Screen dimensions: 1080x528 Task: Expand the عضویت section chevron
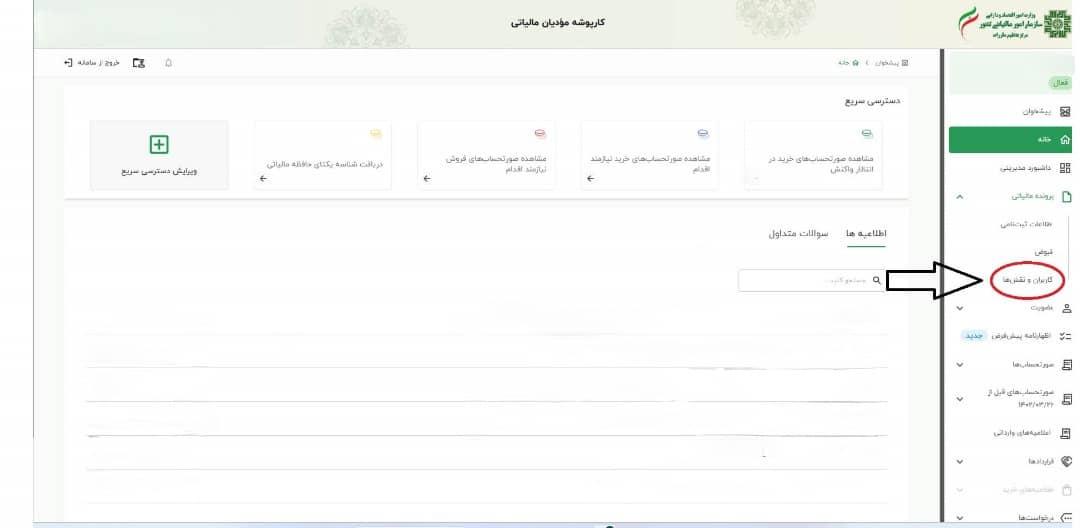pyautogui.click(x=959, y=308)
